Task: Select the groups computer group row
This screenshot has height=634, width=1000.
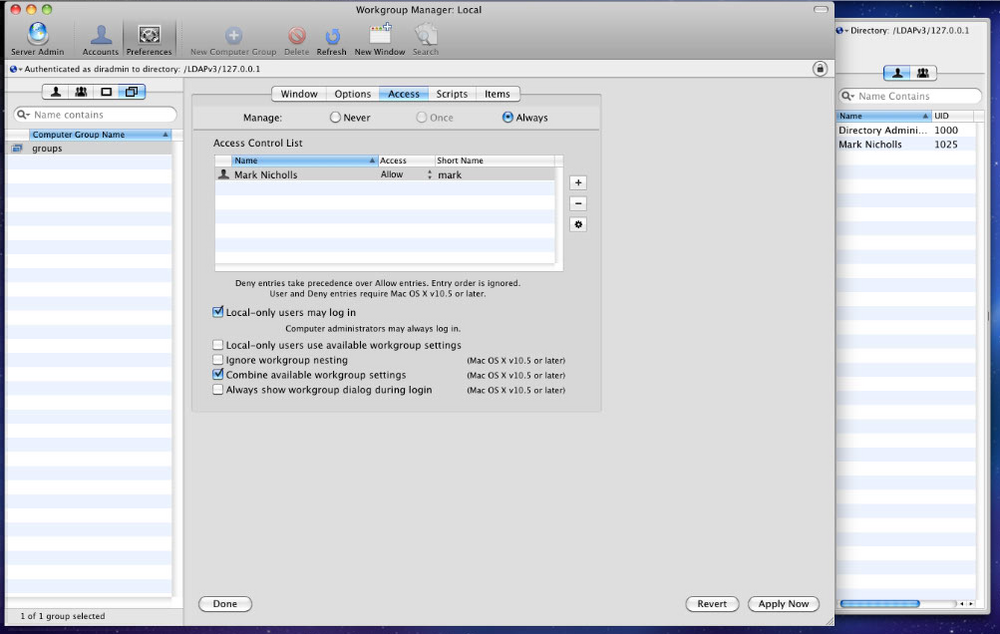Action: click(89, 148)
